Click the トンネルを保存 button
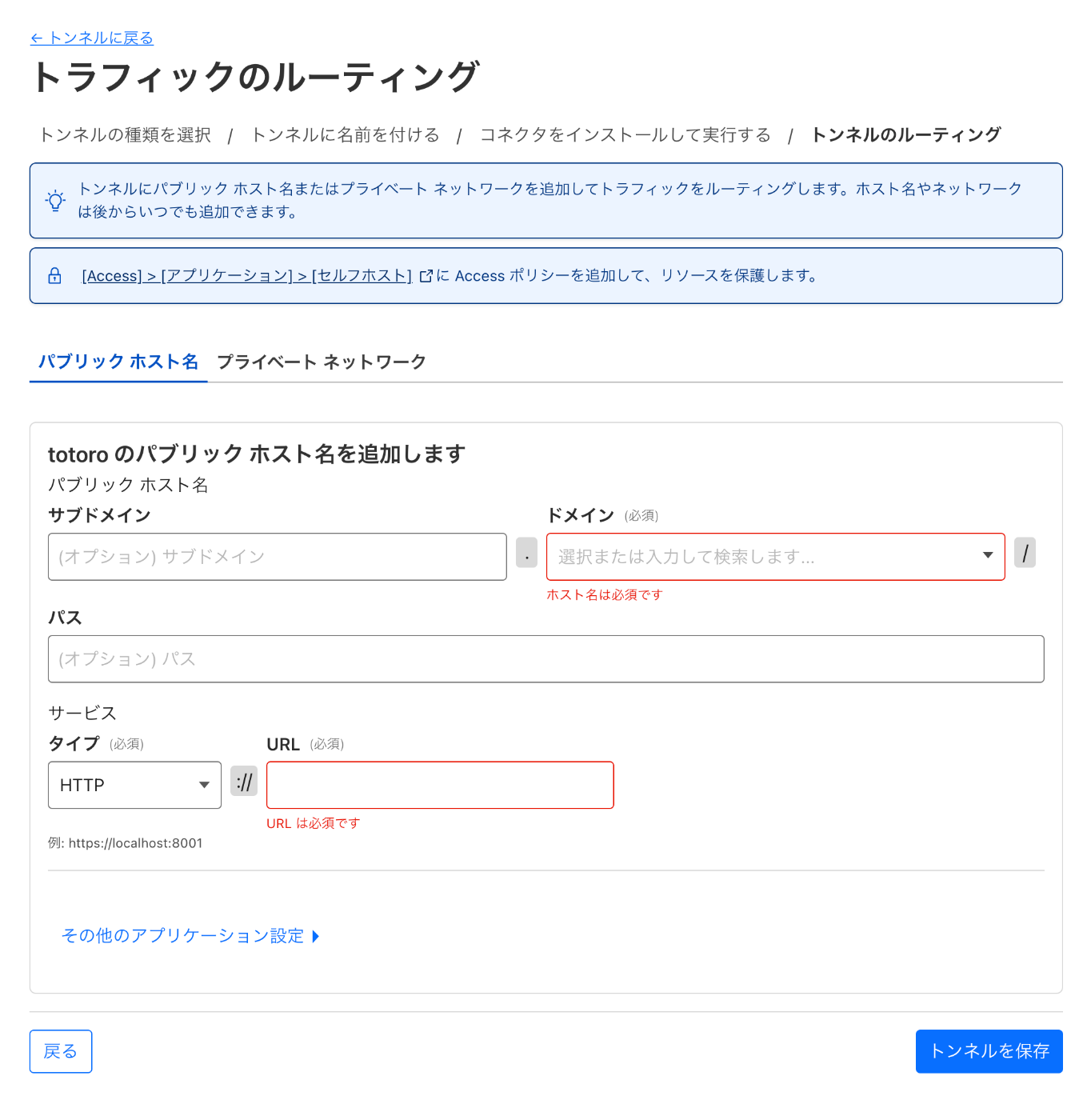 click(x=989, y=1051)
